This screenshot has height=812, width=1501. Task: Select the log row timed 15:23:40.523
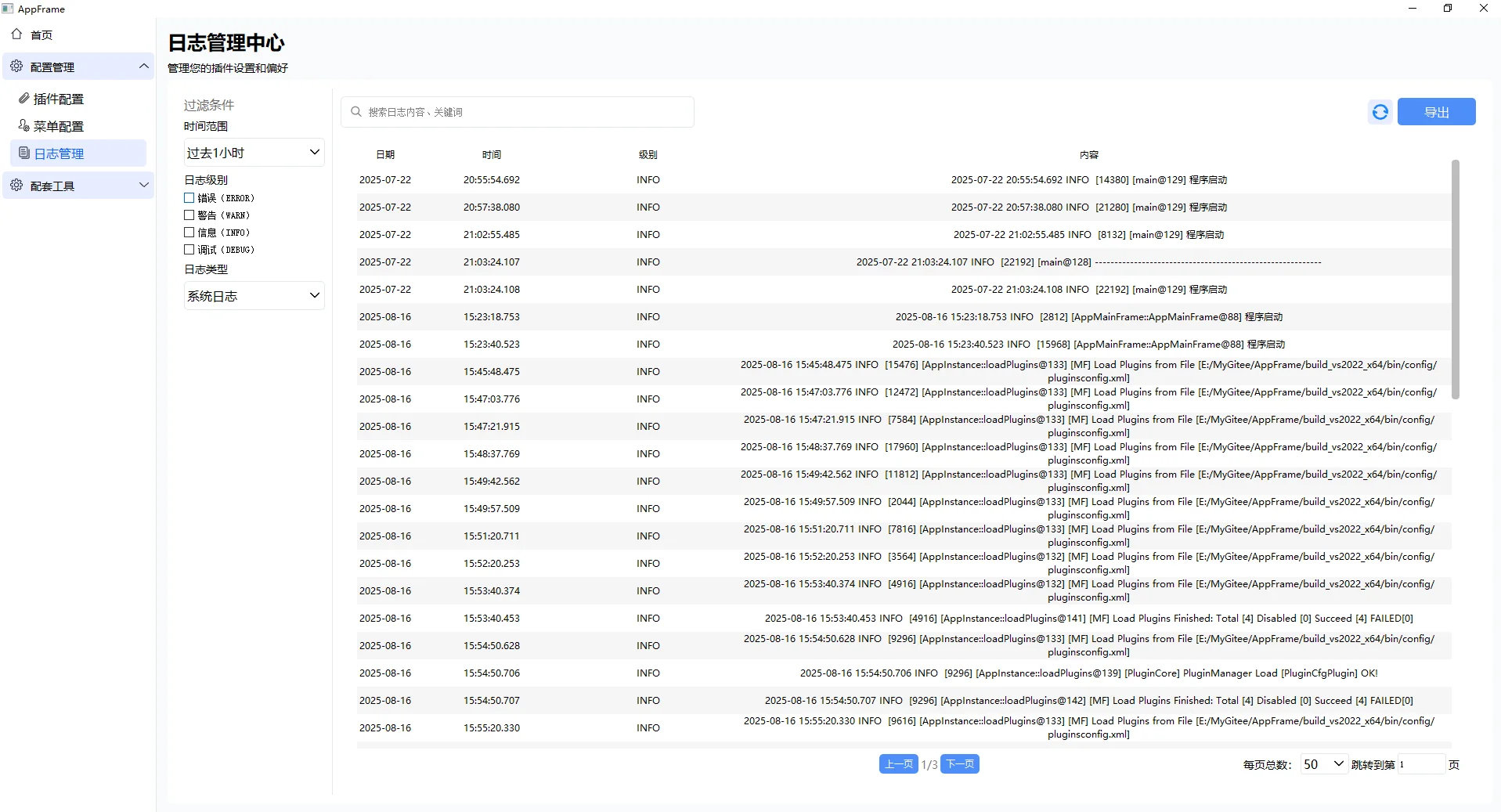pyautogui.click(x=904, y=345)
